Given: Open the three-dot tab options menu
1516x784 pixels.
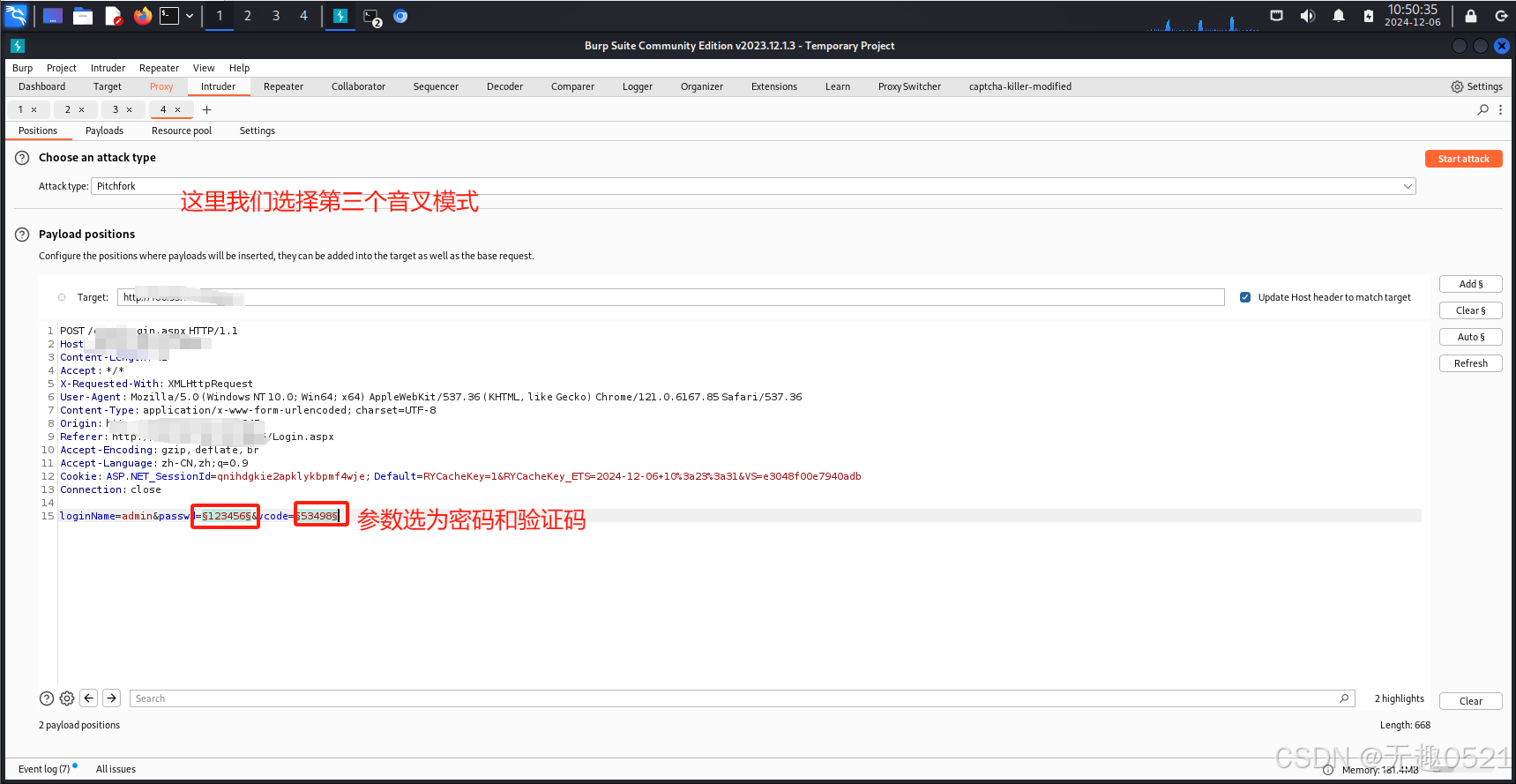Looking at the screenshot, I should coord(1500,109).
